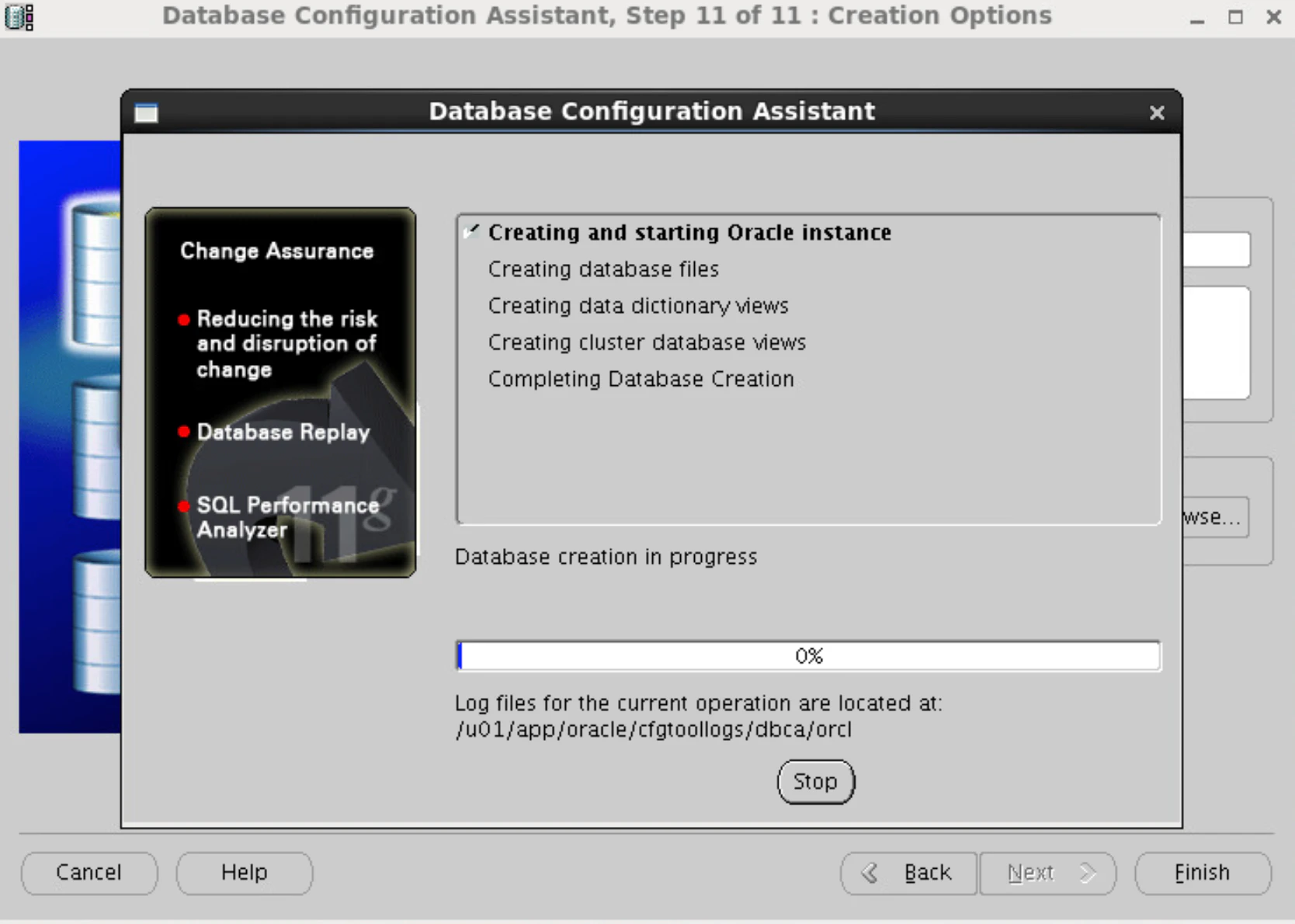This screenshot has height=924, width=1295.
Task: Click Cancel in the main wizard window
Action: point(89,873)
